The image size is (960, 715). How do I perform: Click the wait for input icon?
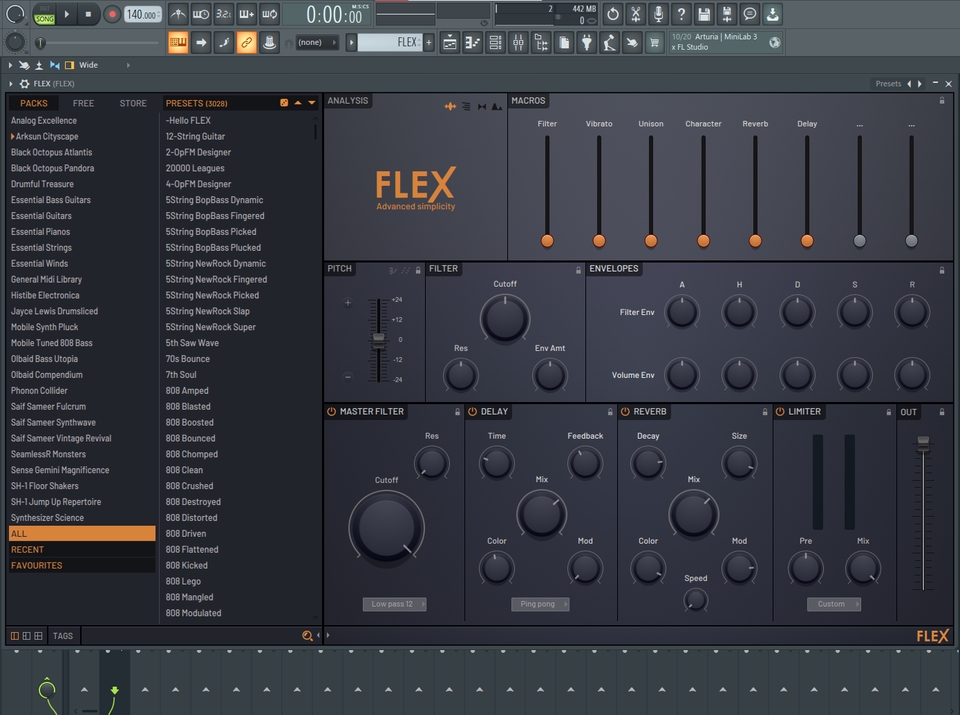pos(201,13)
